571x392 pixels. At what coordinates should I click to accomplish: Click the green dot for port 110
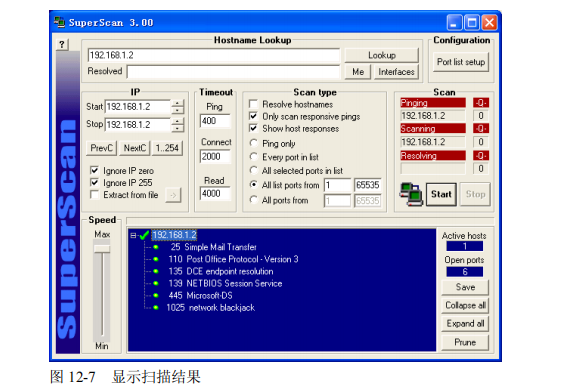click(156, 259)
